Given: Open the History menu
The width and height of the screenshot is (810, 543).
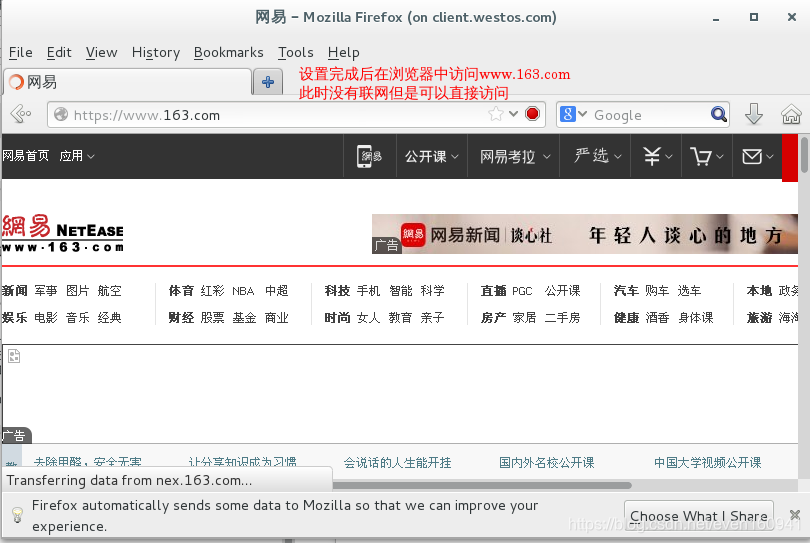Looking at the screenshot, I should pos(155,53).
